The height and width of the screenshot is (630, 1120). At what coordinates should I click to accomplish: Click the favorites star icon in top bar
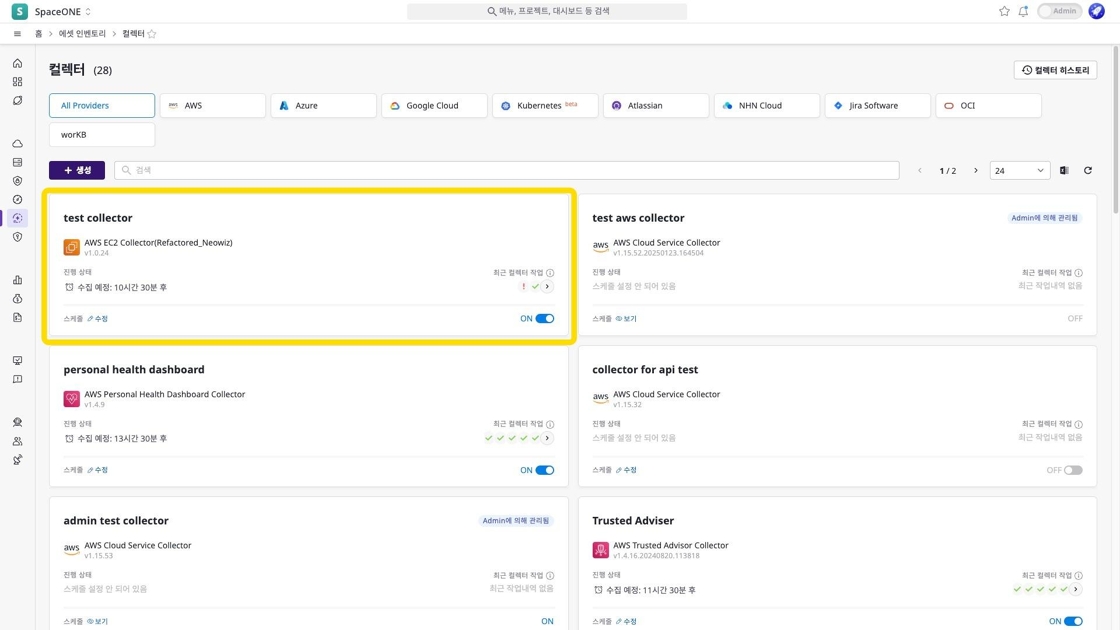click(1004, 12)
